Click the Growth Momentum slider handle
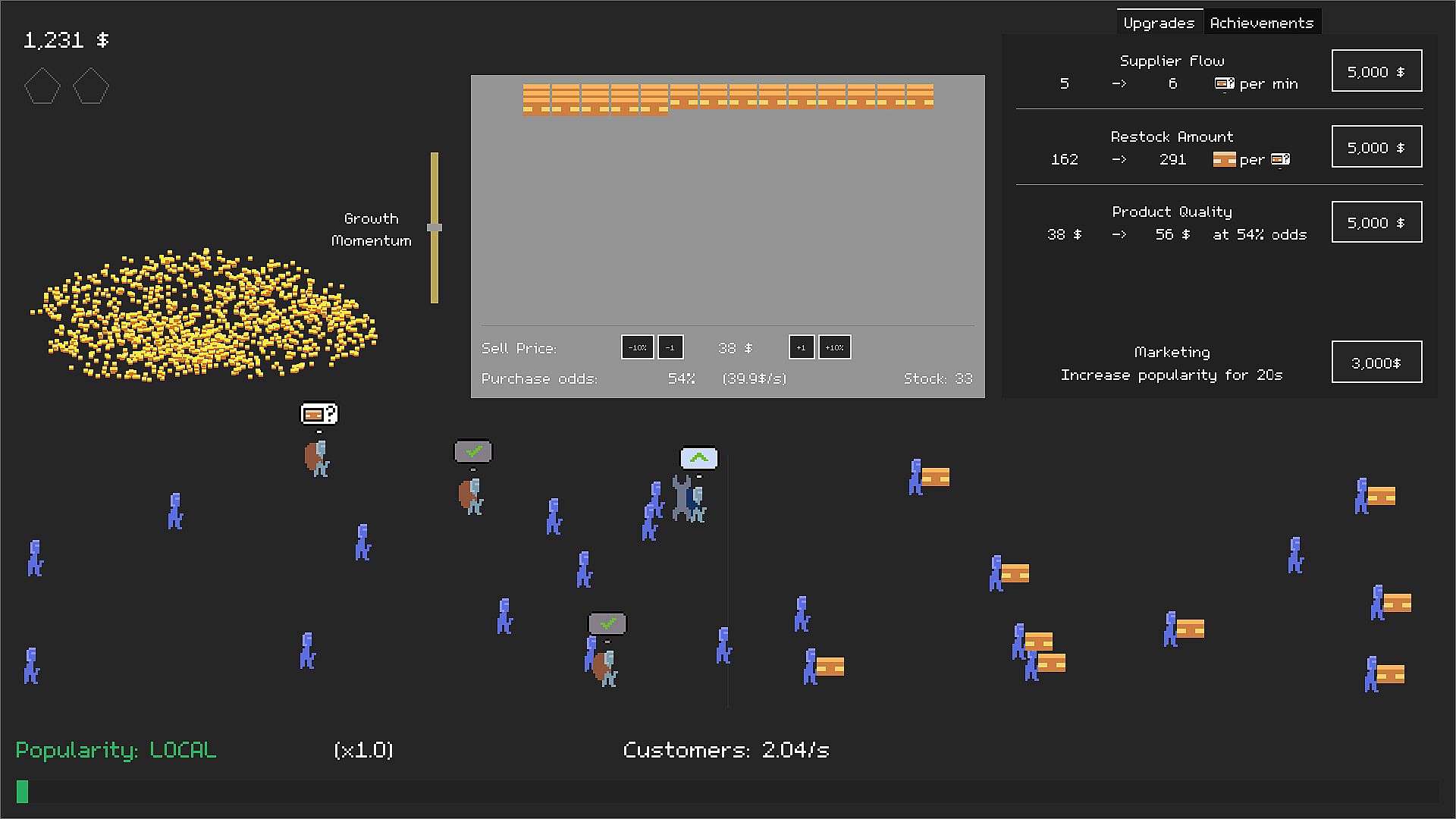Screen dimensions: 1456x819 435,227
